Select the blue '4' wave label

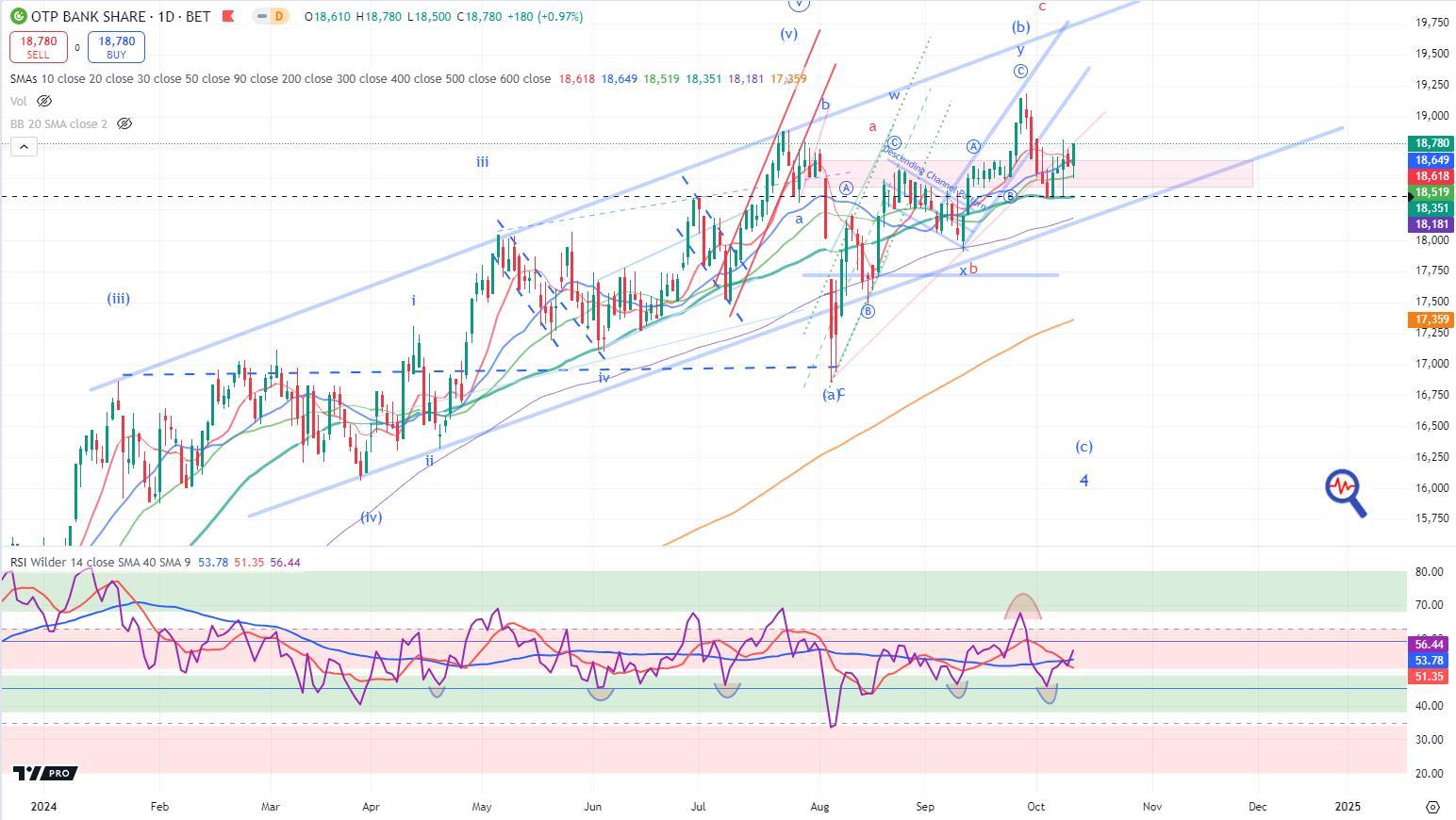[1084, 481]
